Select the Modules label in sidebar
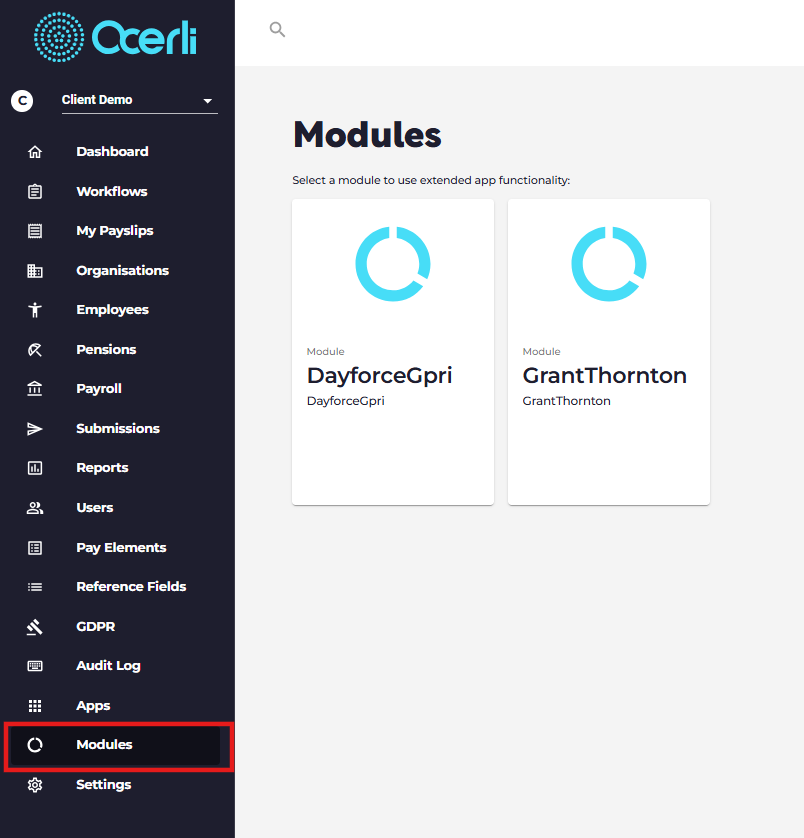This screenshot has width=804, height=838. [104, 745]
